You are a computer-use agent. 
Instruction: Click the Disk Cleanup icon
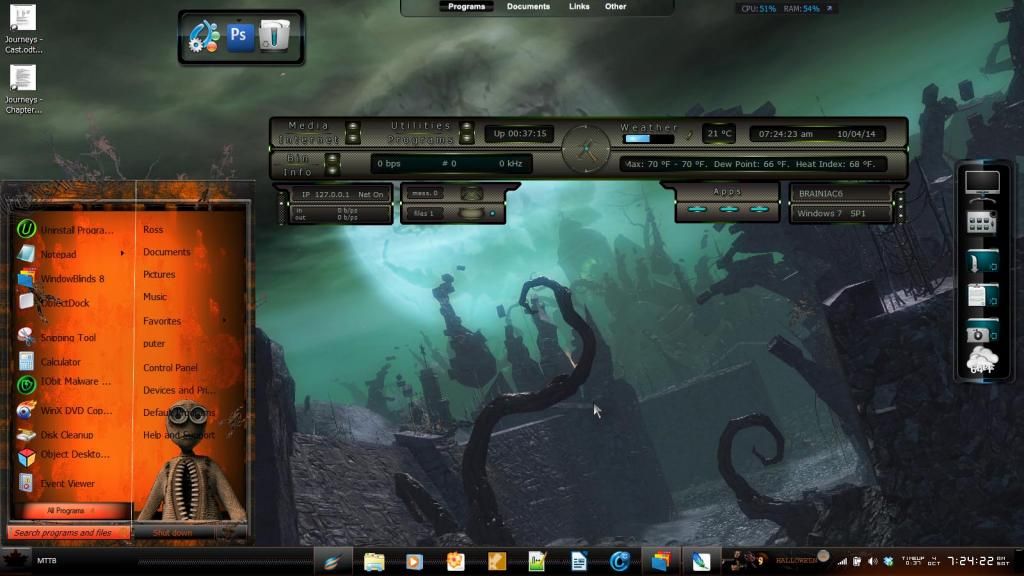pos(26,434)
